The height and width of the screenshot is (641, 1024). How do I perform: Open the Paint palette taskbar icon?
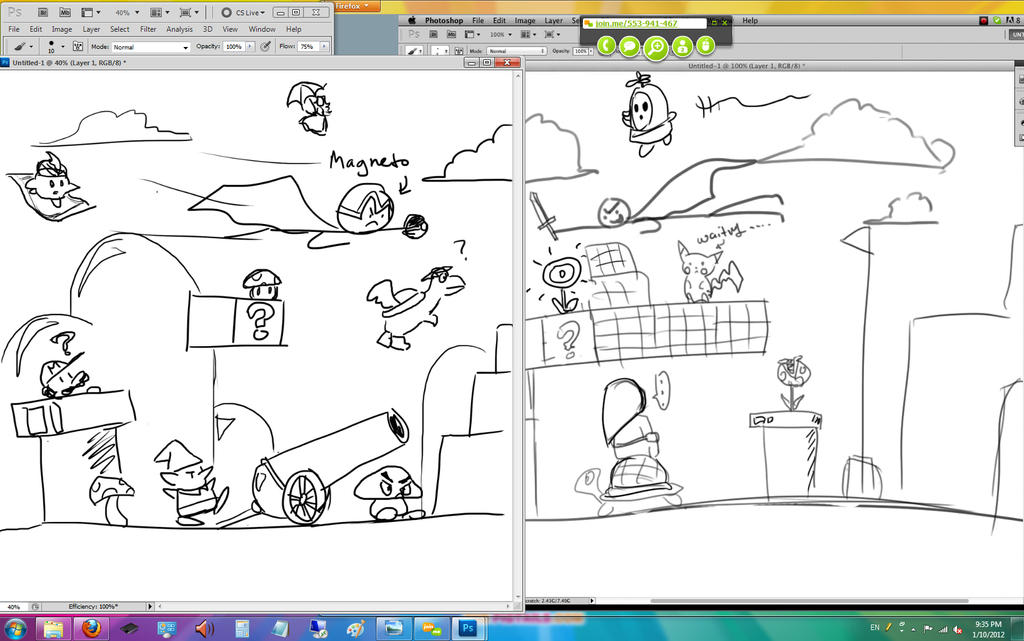pos(355,629)
